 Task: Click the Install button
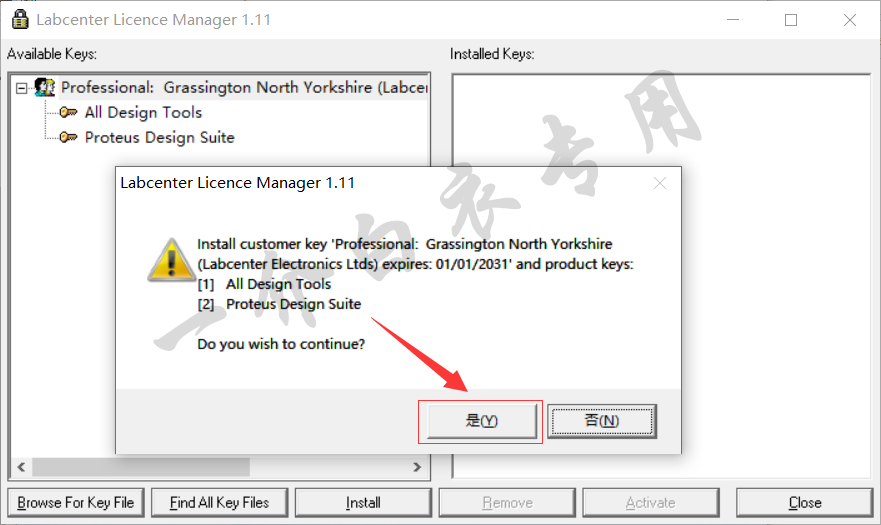pyautogui.click(x=363, y=503)
